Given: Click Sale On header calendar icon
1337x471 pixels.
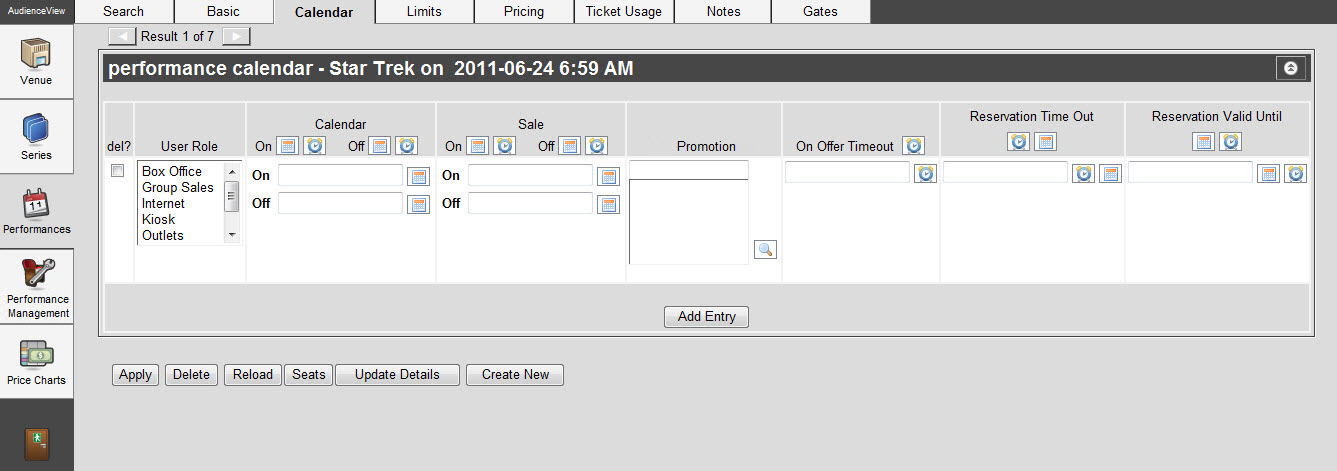Looking at the screenshot, I should pyautogui.click(x=478, y=146).
